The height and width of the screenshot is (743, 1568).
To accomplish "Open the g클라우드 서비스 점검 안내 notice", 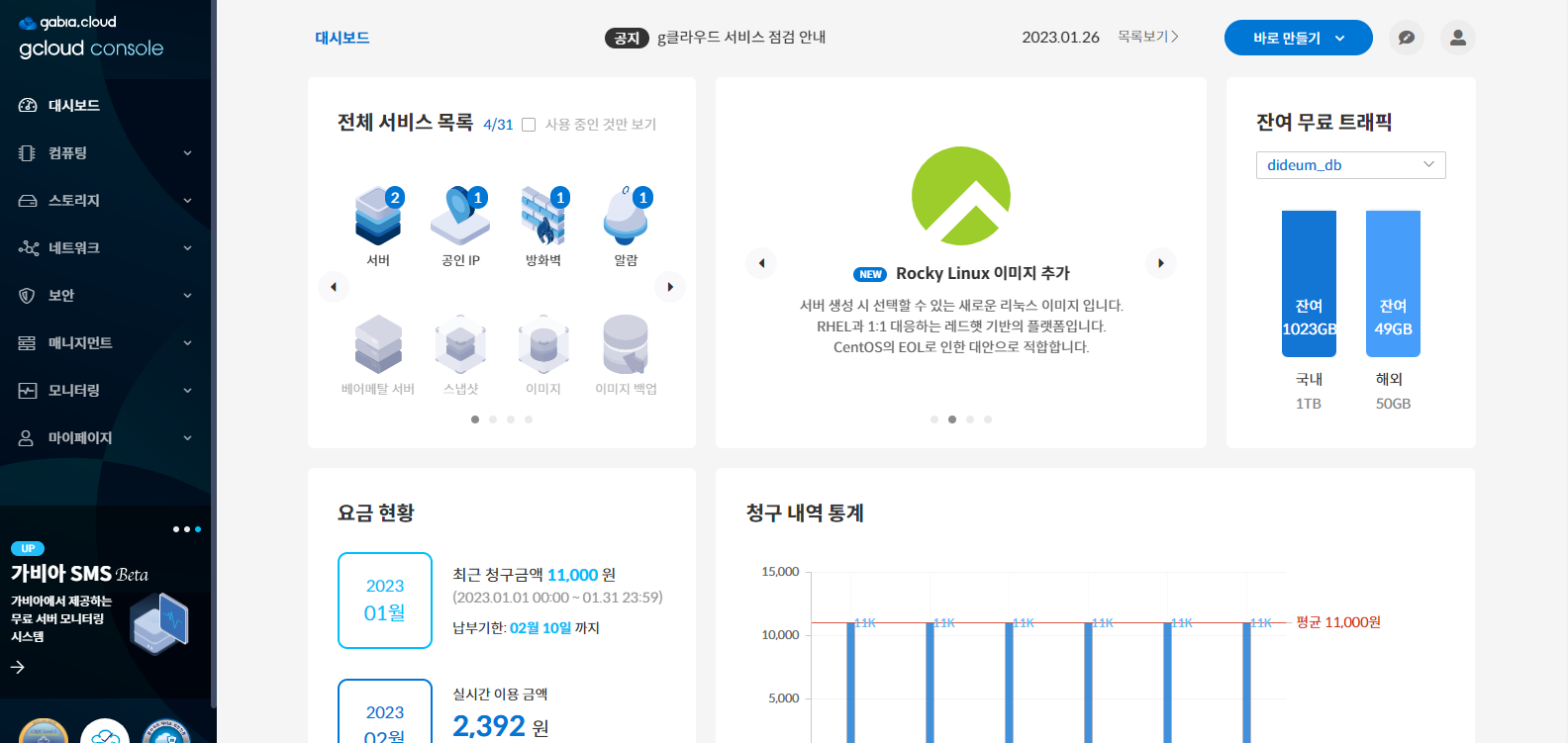I will pyautogui.click(x=741, y=38).
